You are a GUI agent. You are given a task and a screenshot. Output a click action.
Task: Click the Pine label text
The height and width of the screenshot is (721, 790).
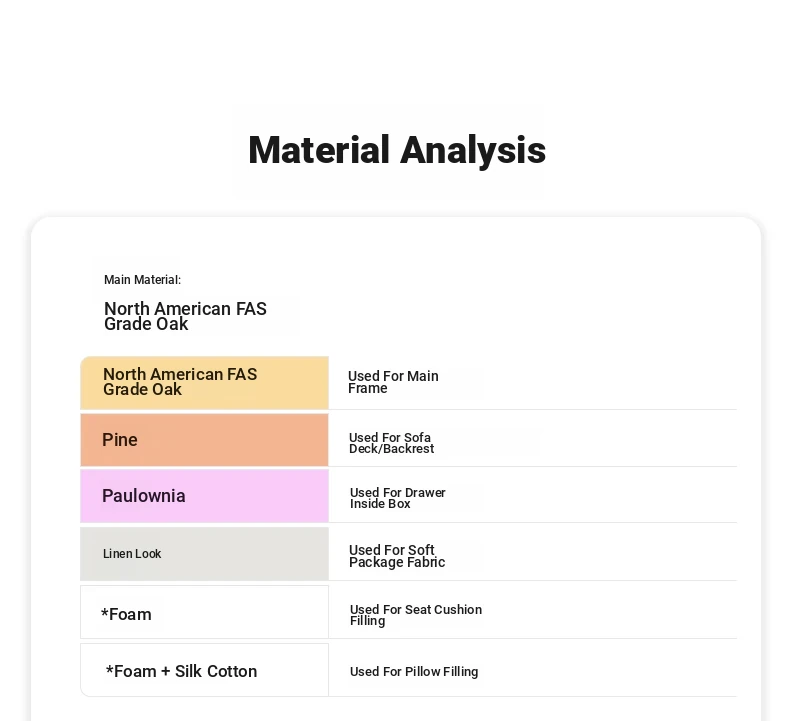119,440
